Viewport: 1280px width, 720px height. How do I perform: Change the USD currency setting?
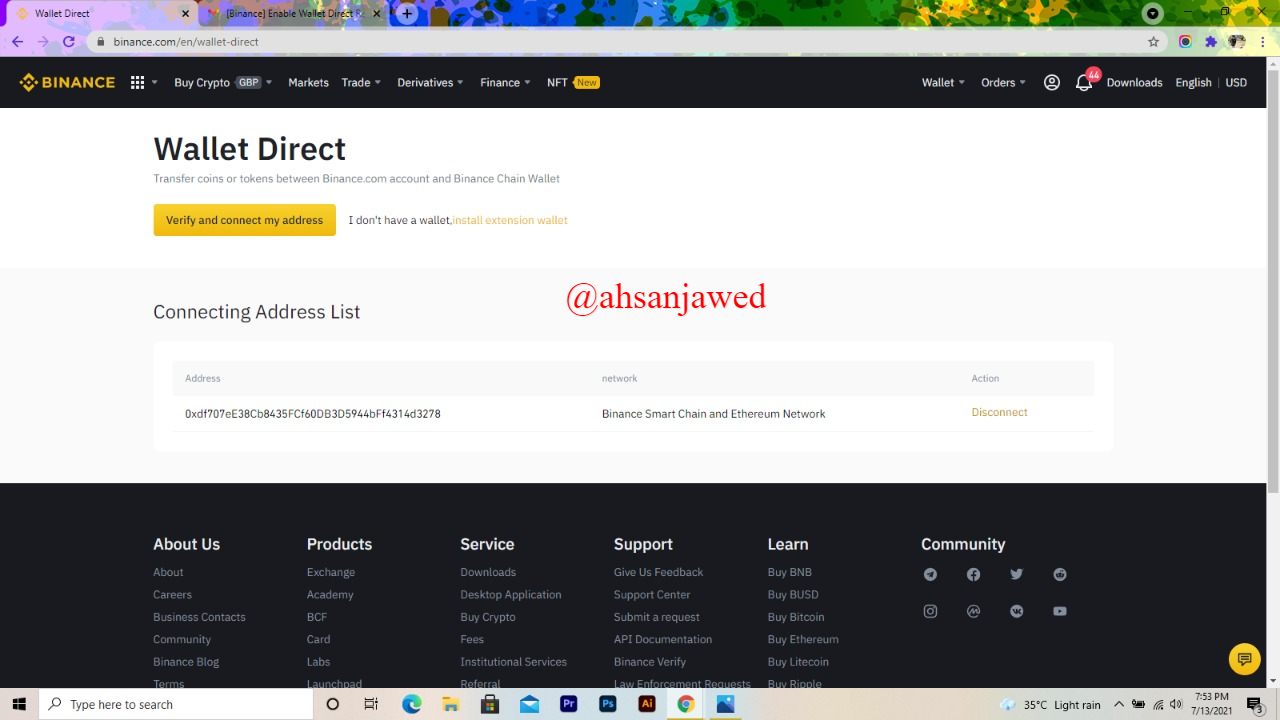click(1236, 82)
